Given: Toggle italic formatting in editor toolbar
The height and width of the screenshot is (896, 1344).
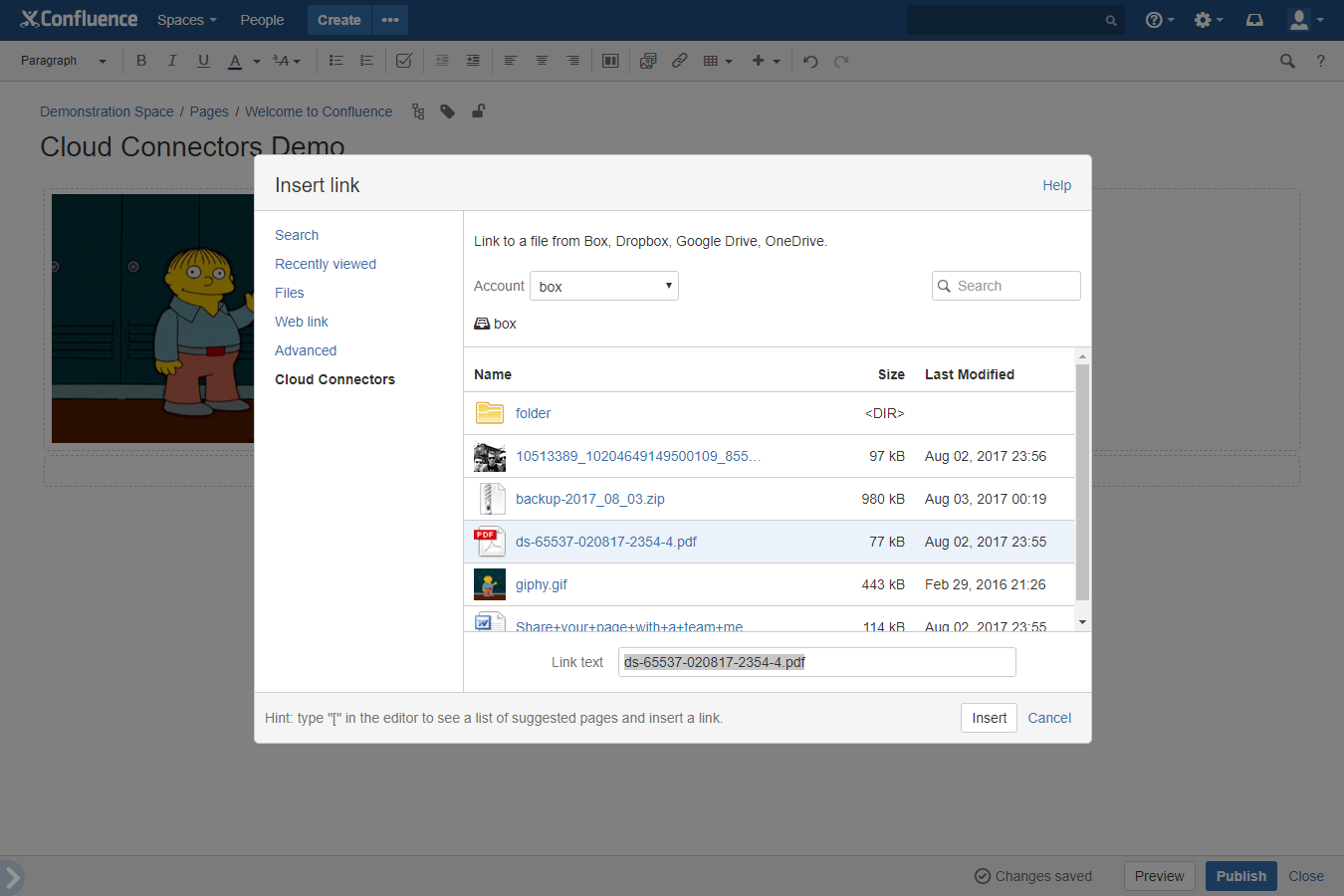Looking at the screenshot, I should 172,61.
